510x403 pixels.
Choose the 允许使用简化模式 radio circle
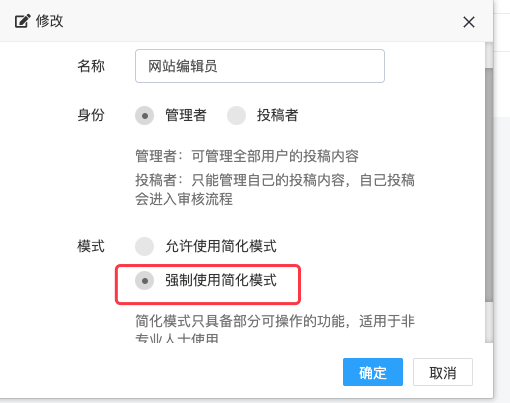click(x=144, y=247)
